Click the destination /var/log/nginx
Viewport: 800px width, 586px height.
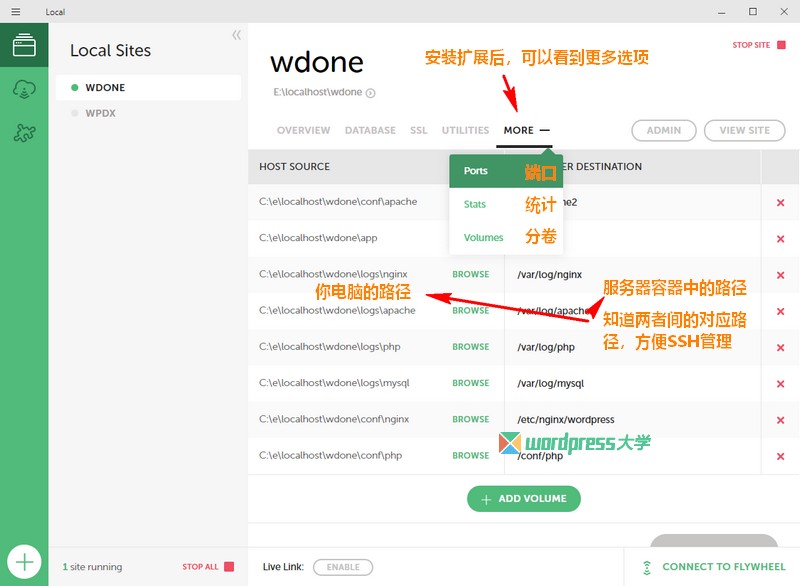tap(549, 275)
